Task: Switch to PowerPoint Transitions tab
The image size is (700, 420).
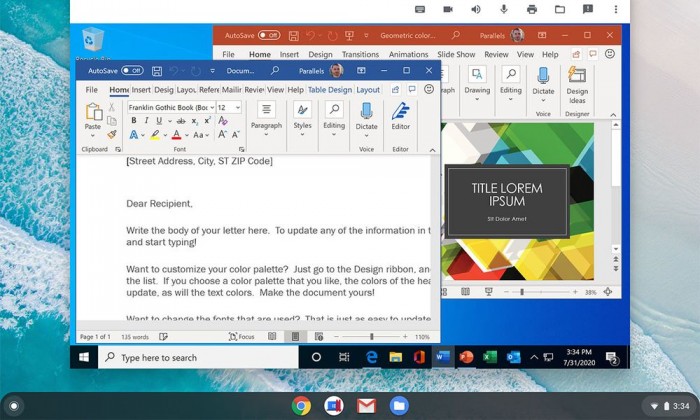Action: tap(360, 54)
